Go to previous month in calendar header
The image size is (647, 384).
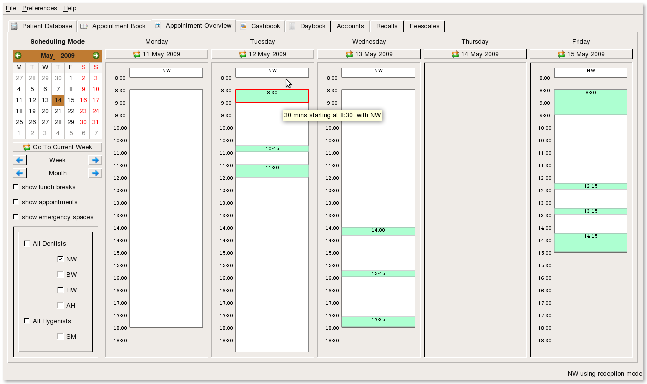click(18, 55)
